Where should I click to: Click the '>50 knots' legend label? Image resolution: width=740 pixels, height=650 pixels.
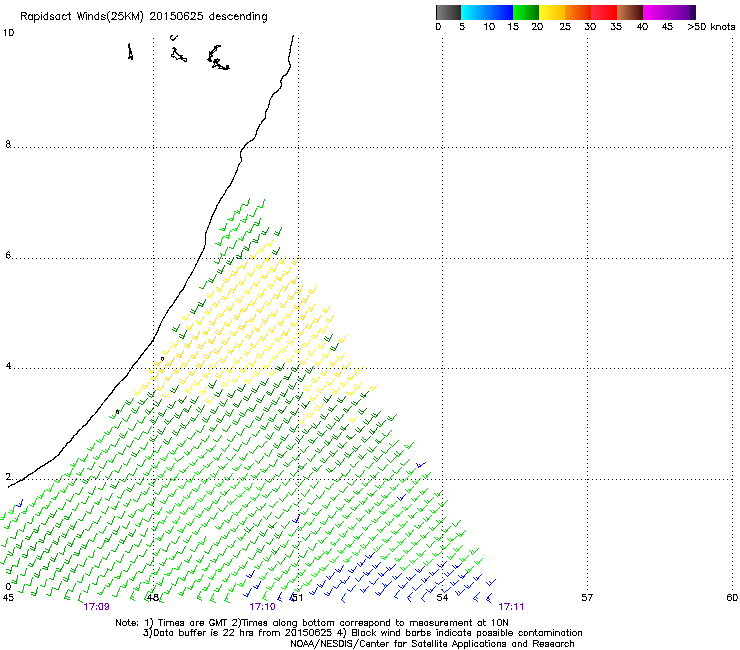pos(711,27)
